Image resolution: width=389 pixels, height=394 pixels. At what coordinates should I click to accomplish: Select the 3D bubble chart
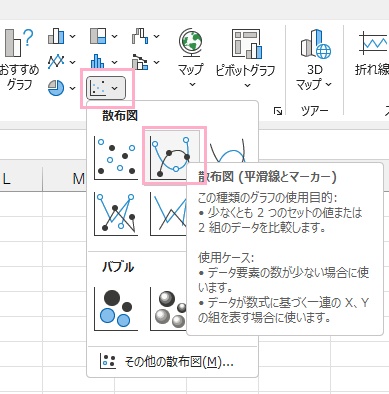tap(168, 308)
